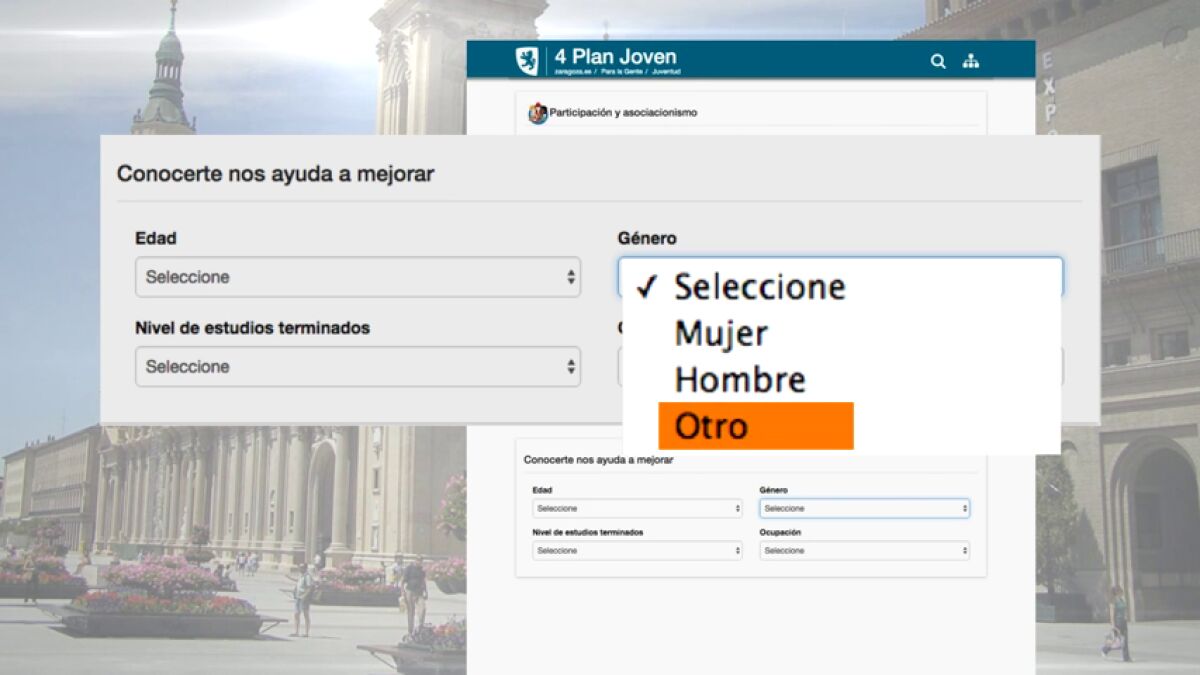Open the small Edad dropdown on the webpage
The width and height of the screenshot is (1200, 675).
[x=637, y=508]
